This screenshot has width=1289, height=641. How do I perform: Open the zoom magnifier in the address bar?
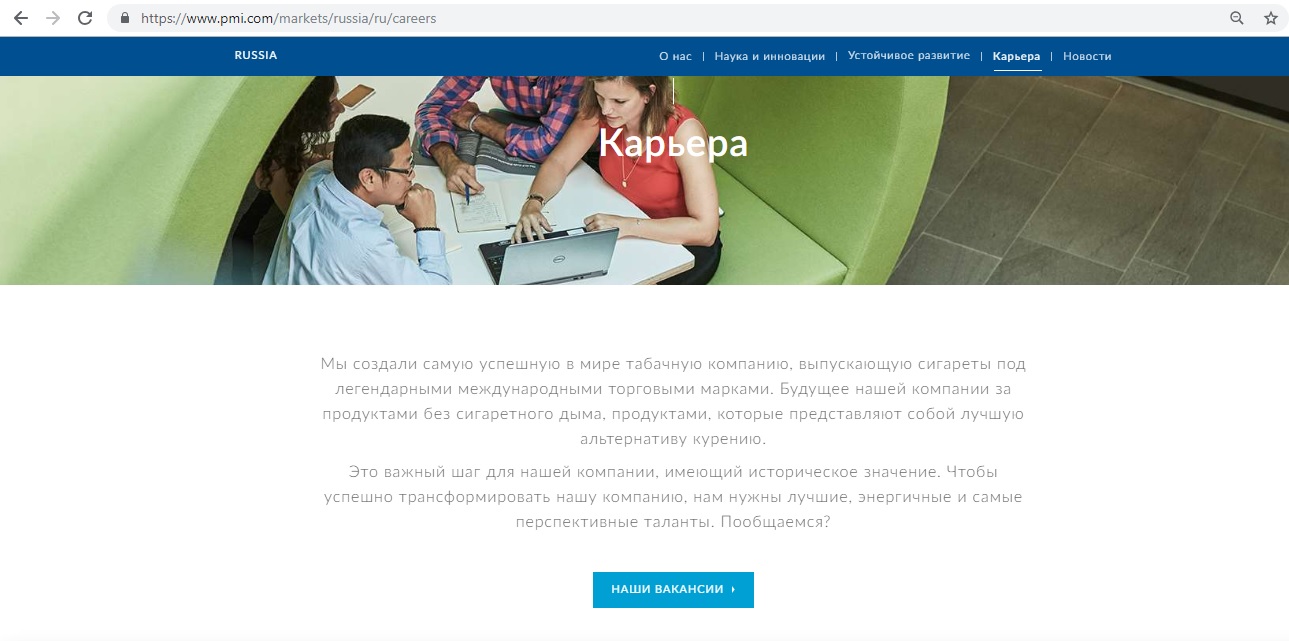tap(1237, 18)
